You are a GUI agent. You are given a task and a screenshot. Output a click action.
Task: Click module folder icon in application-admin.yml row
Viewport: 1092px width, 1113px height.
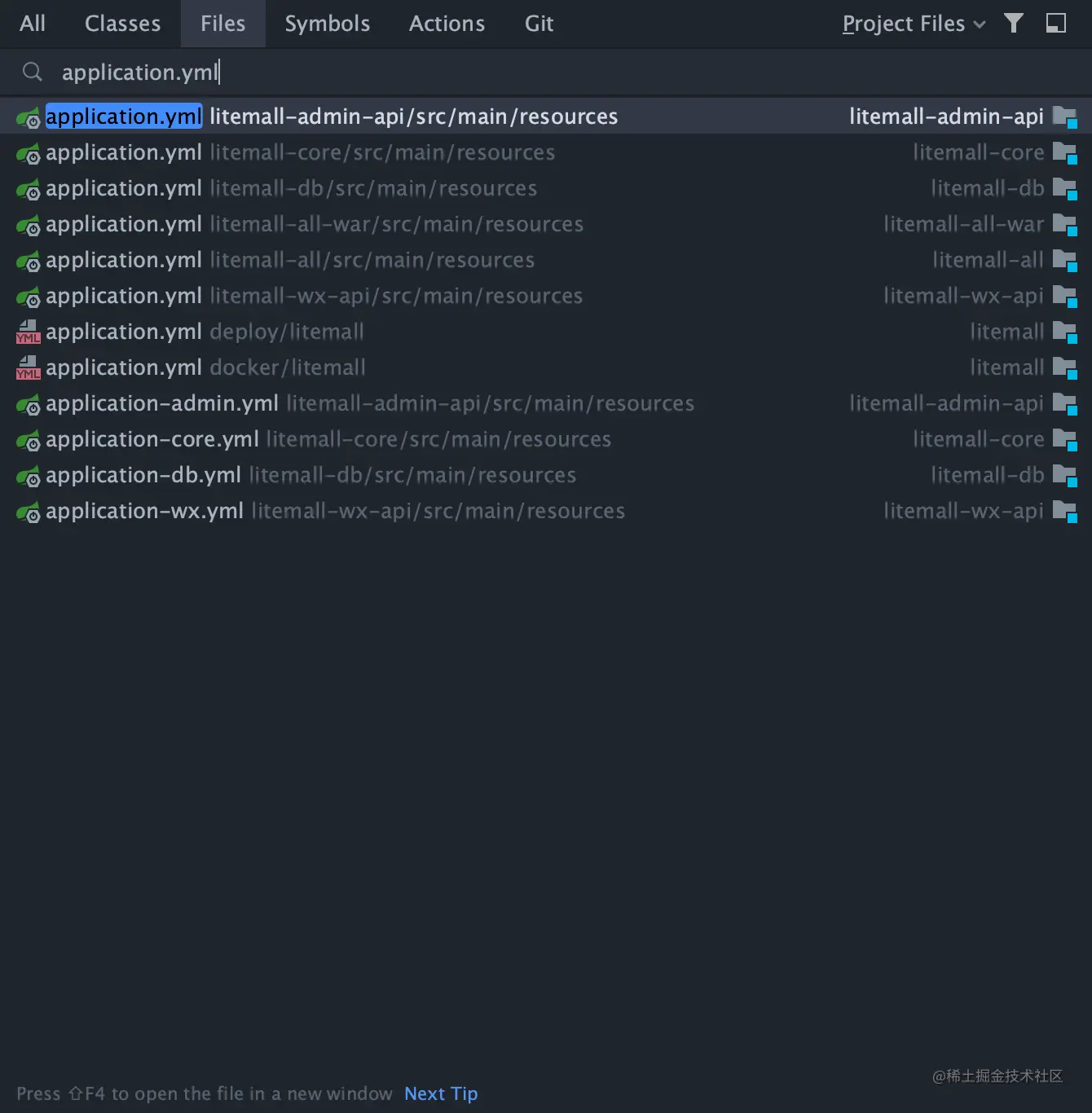point(1065,404)
